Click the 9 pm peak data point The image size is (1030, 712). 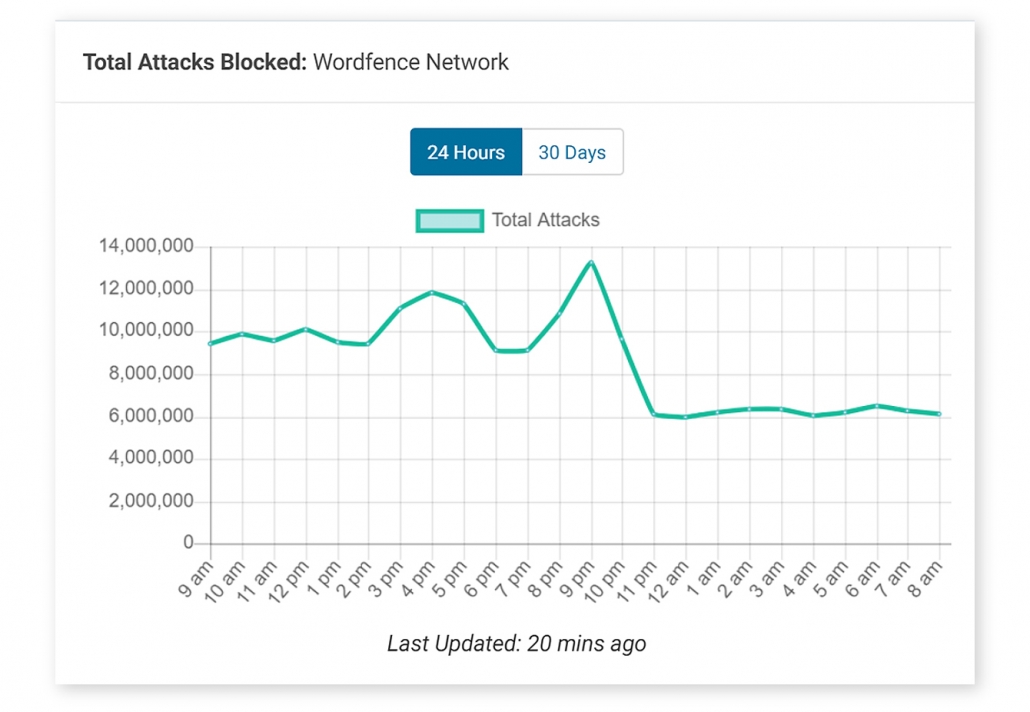(591, 263)
